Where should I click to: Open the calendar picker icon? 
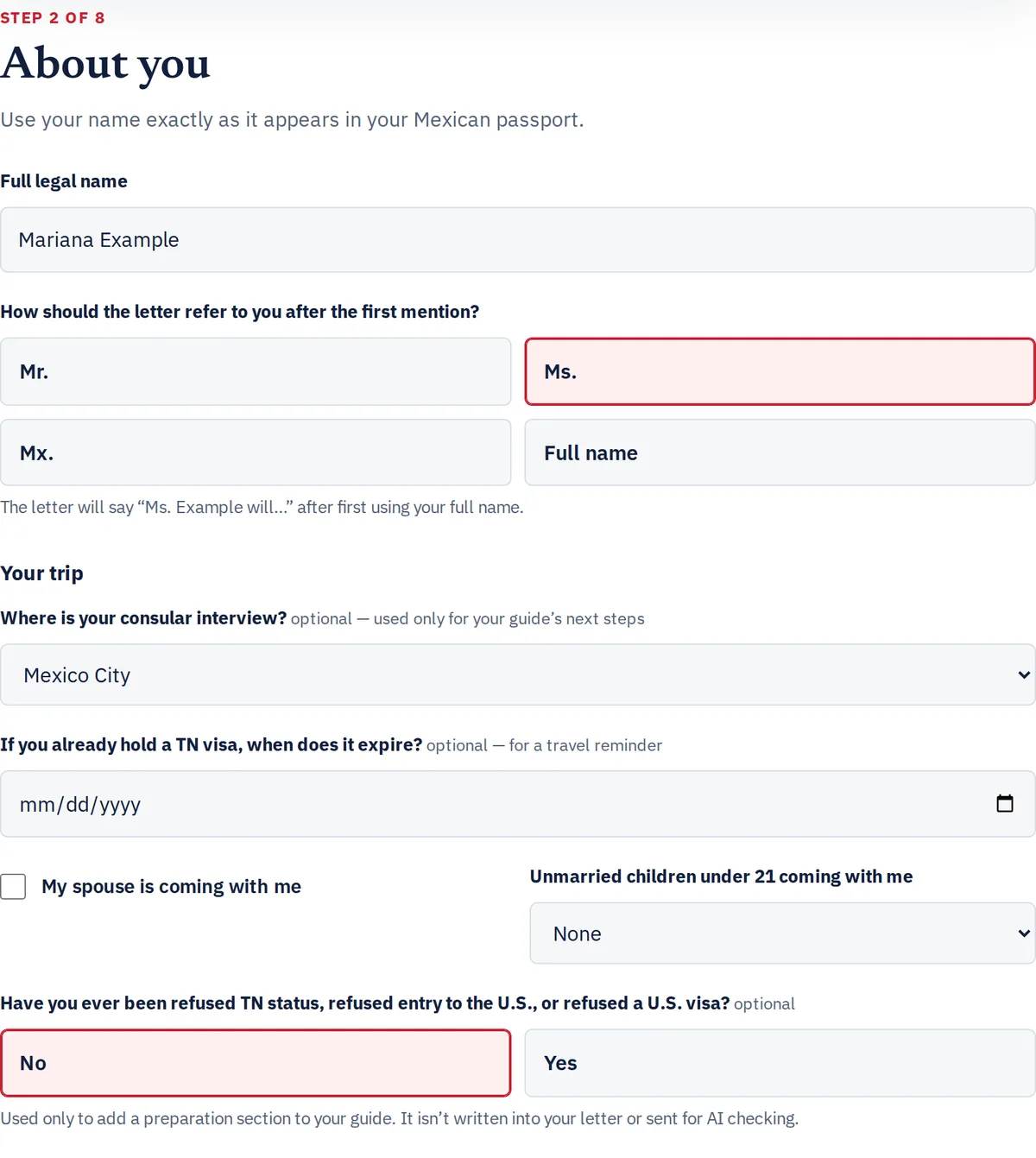click(1005, 804)
